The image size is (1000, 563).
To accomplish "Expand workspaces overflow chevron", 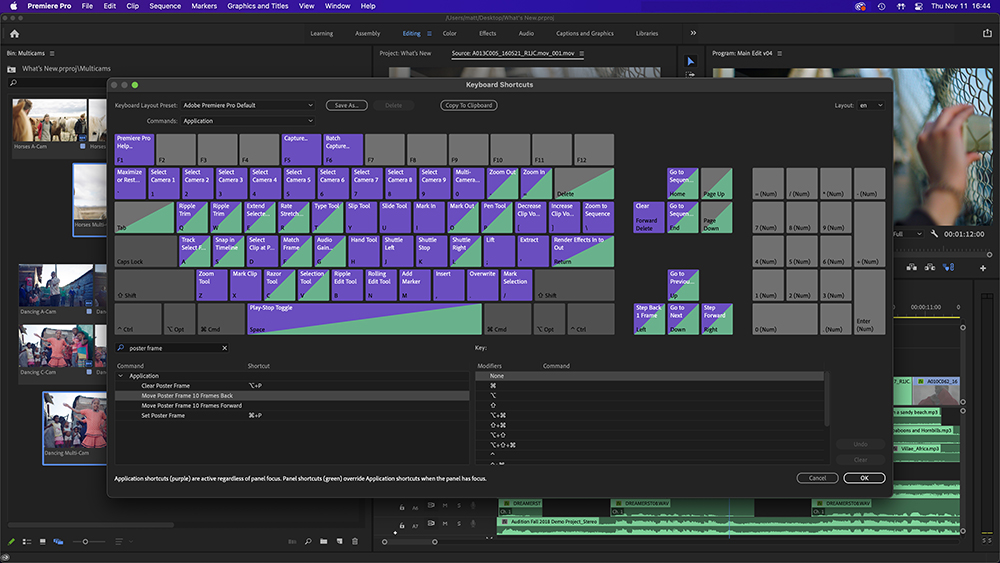I will point(693,33).
